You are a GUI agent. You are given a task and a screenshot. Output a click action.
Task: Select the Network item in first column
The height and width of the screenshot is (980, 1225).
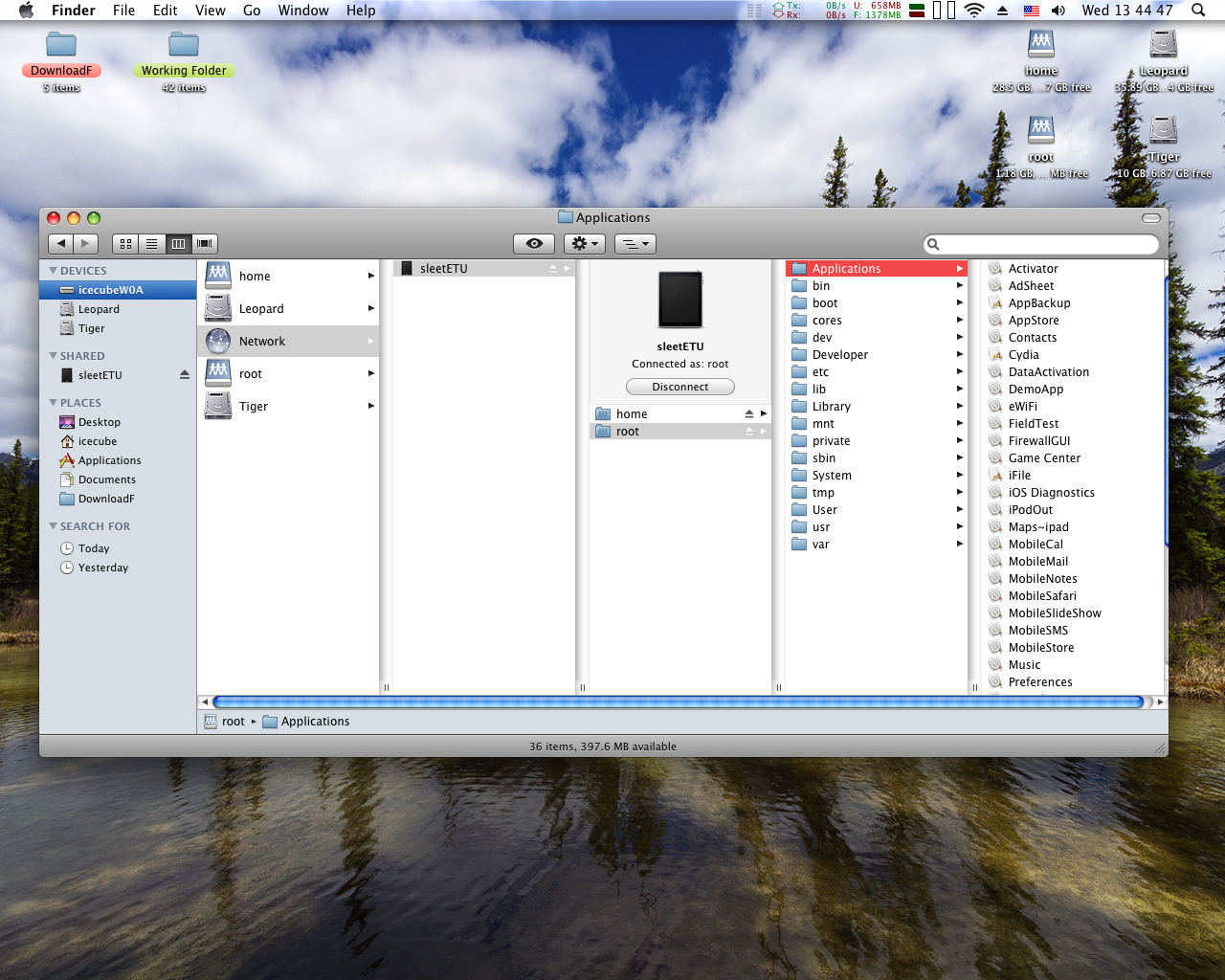point(288,341)
